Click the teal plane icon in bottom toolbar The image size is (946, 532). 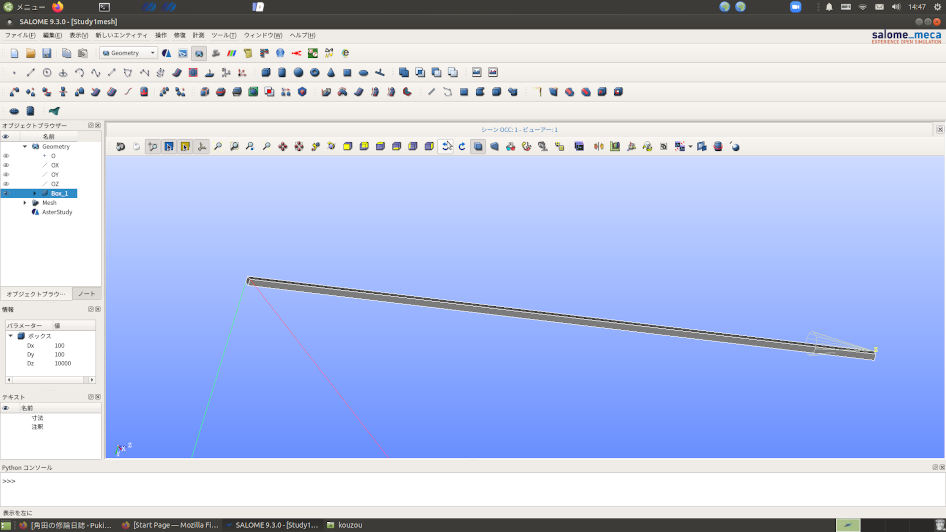pyautogui.click(x=54, y=111)
